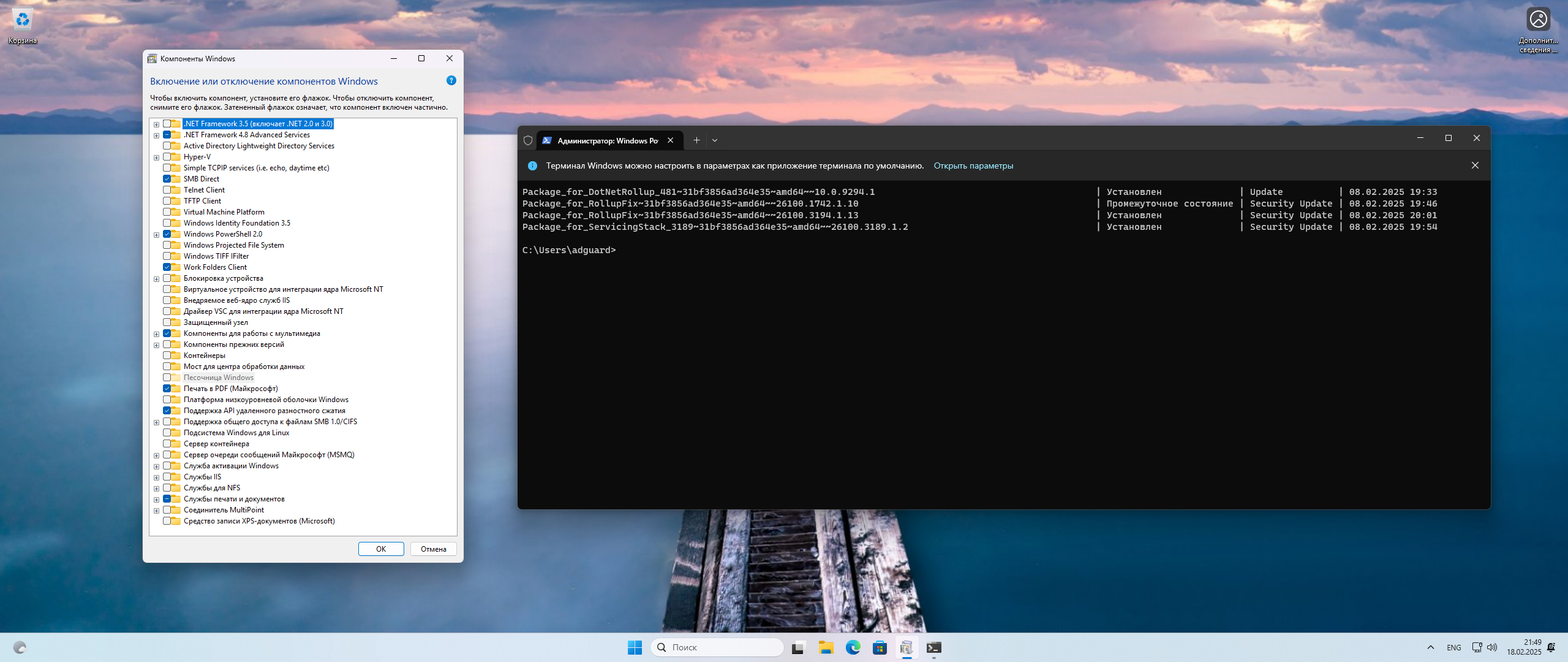The width and height of the screenshot is (1568, 662).
Task: Select the Administrator Windows PowerShell tab
Action: 606,140
